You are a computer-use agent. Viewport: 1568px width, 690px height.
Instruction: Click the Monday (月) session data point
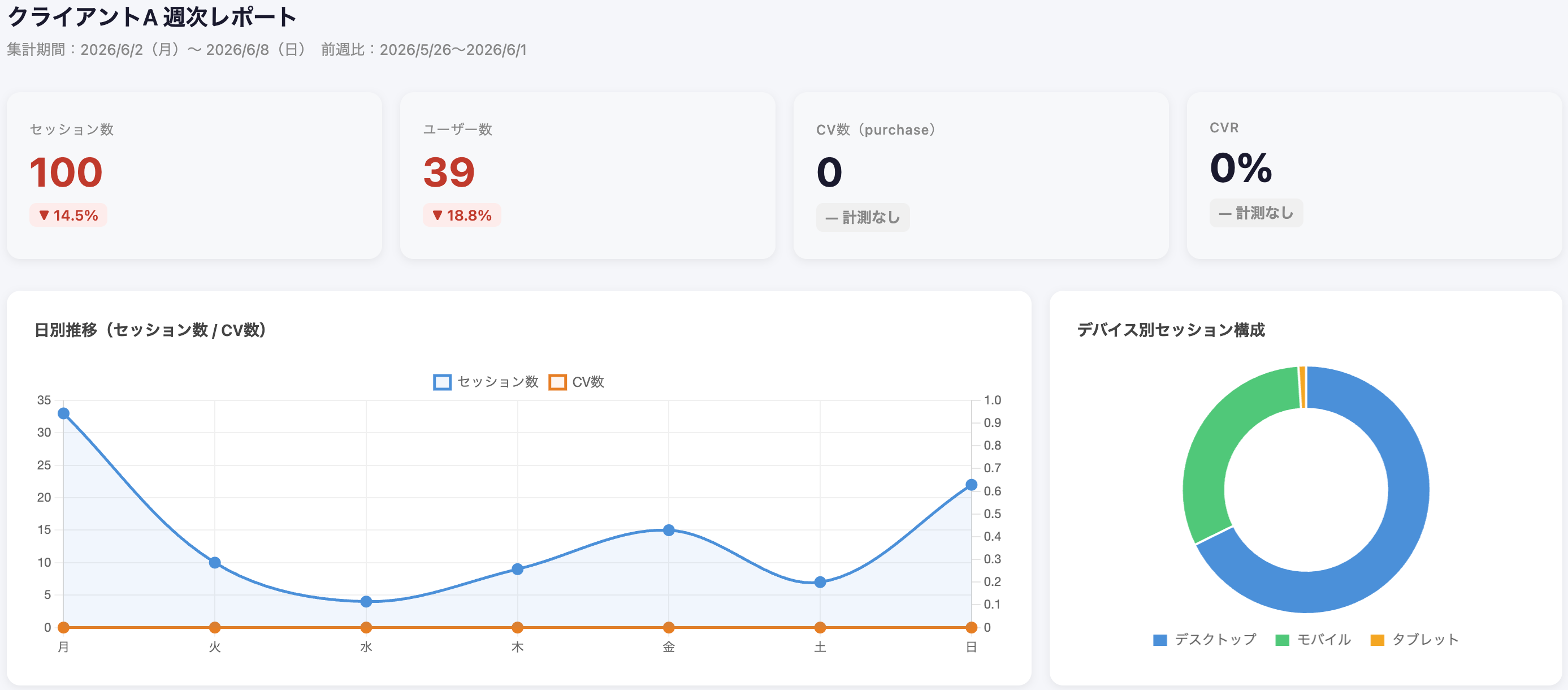(x=63, y=413)
